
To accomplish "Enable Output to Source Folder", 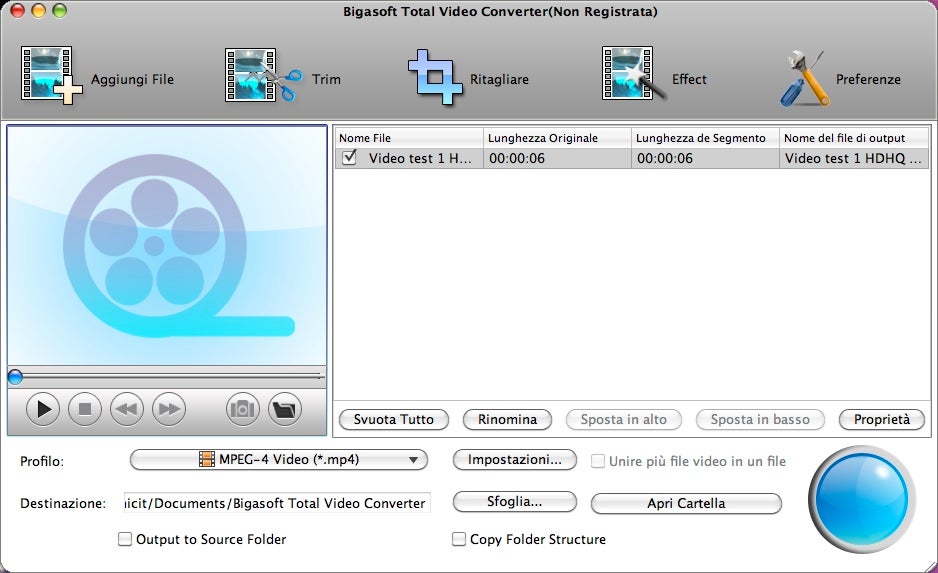I will [124, 539].
